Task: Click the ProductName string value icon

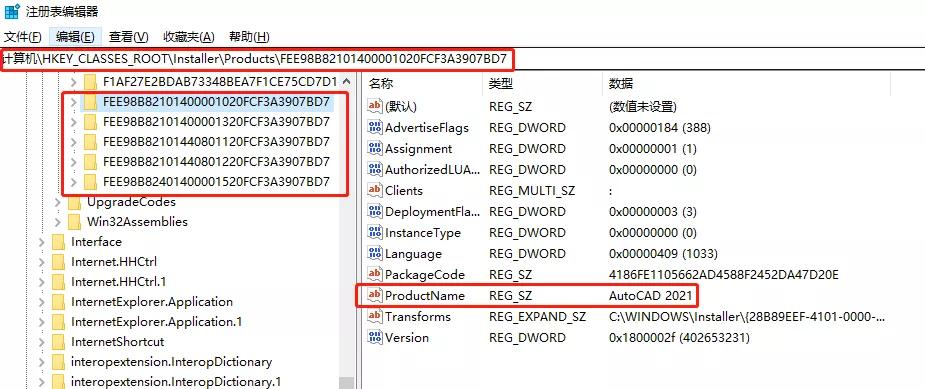Action: click(375, 295)
